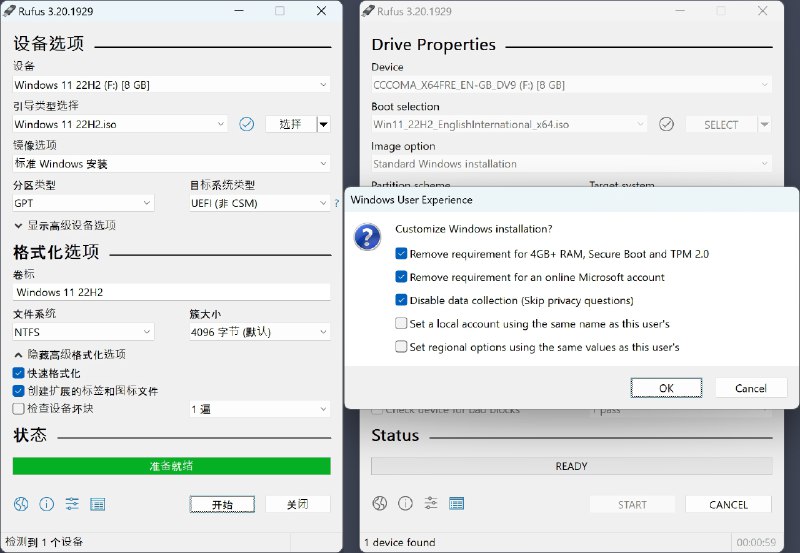Toggle the 快速格式化 quick format checkbox
800x553 pixels.
19,373
